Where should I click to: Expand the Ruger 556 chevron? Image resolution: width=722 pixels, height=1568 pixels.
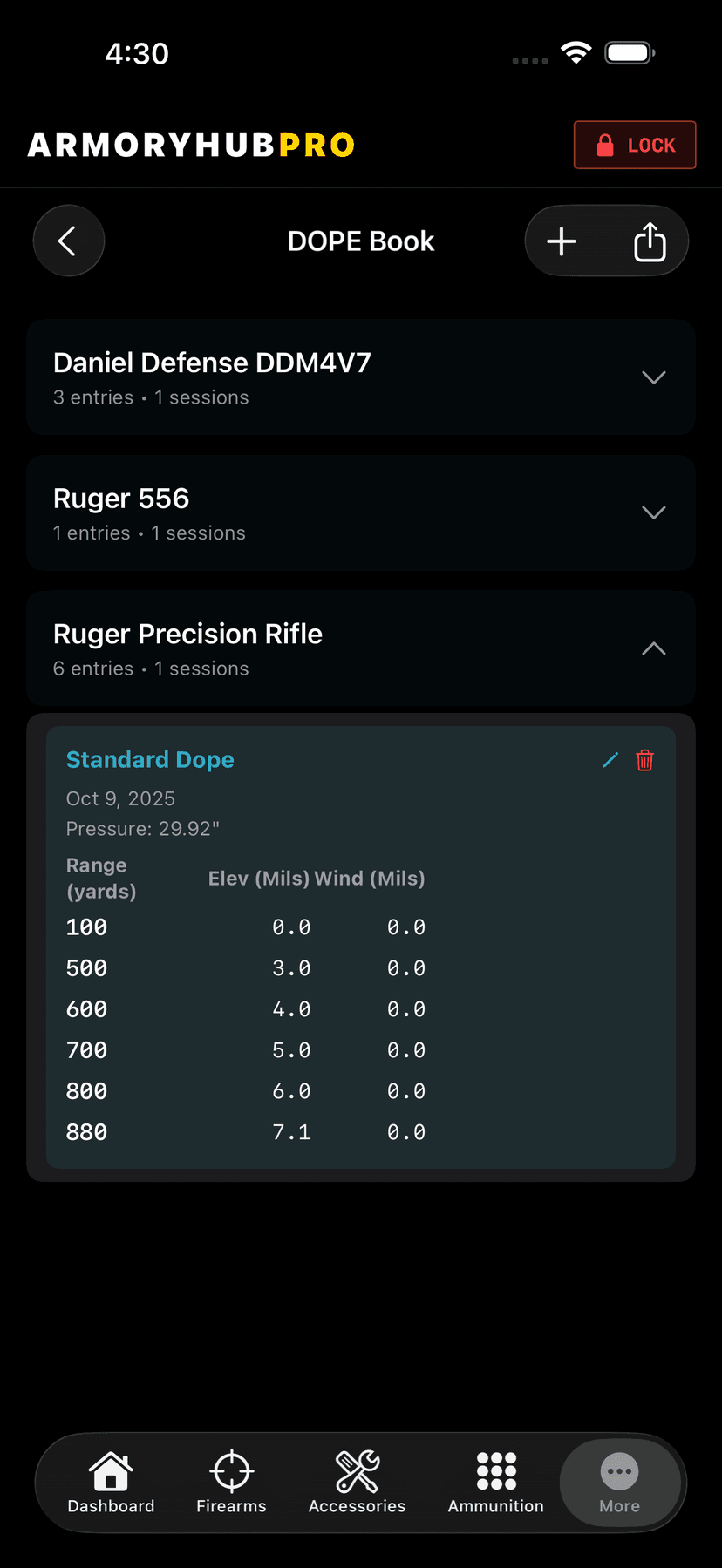click(653, 512)
